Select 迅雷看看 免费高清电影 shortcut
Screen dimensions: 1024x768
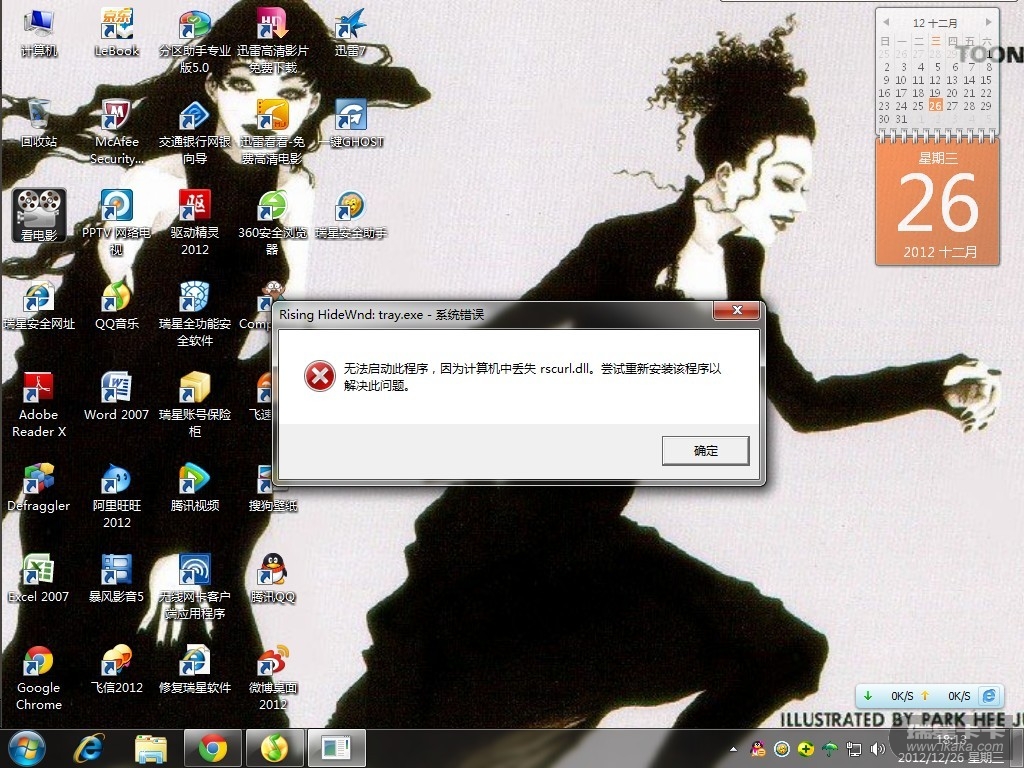pos(273,132)
